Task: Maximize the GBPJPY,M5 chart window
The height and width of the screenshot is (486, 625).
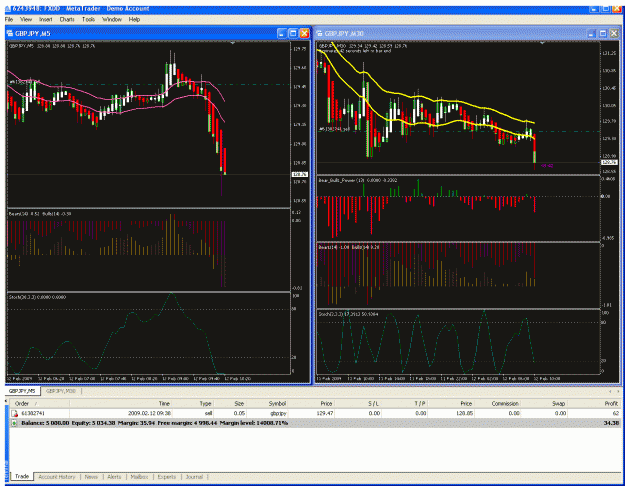Action: click(x=293, y=33)
